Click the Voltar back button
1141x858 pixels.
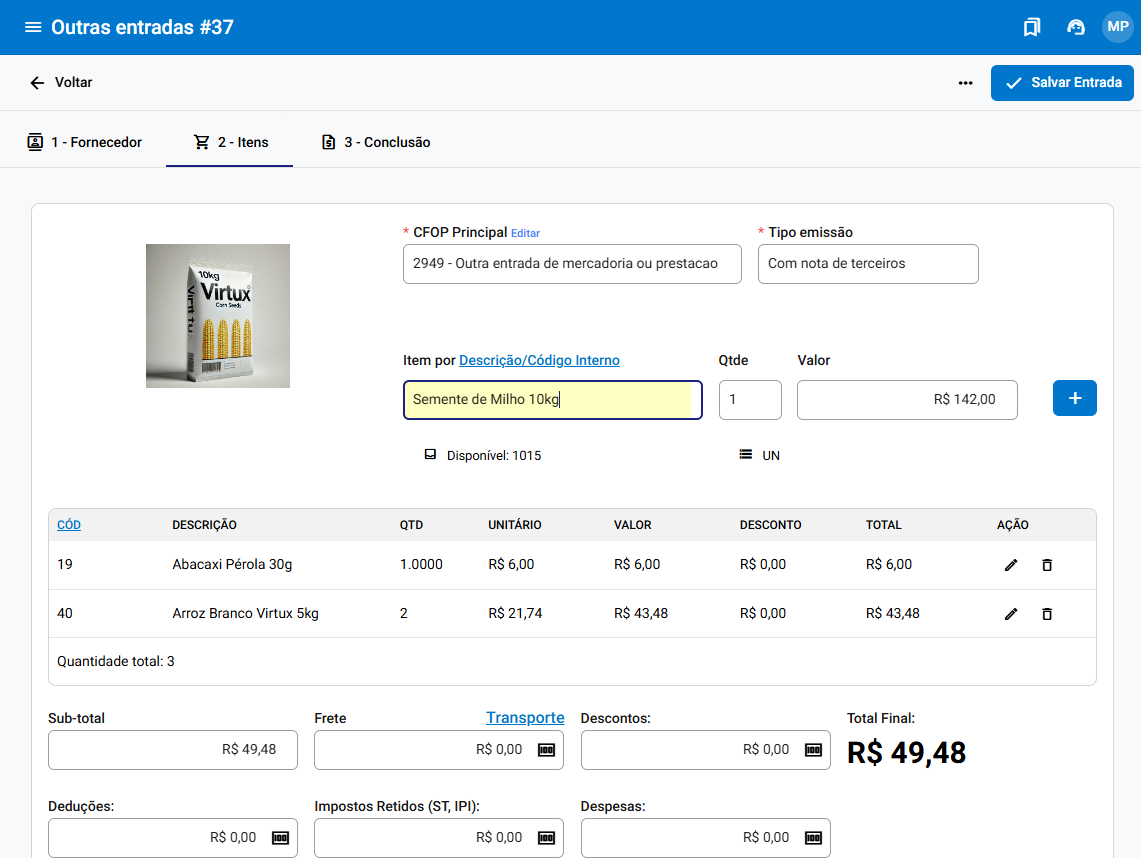click(62, 83)
